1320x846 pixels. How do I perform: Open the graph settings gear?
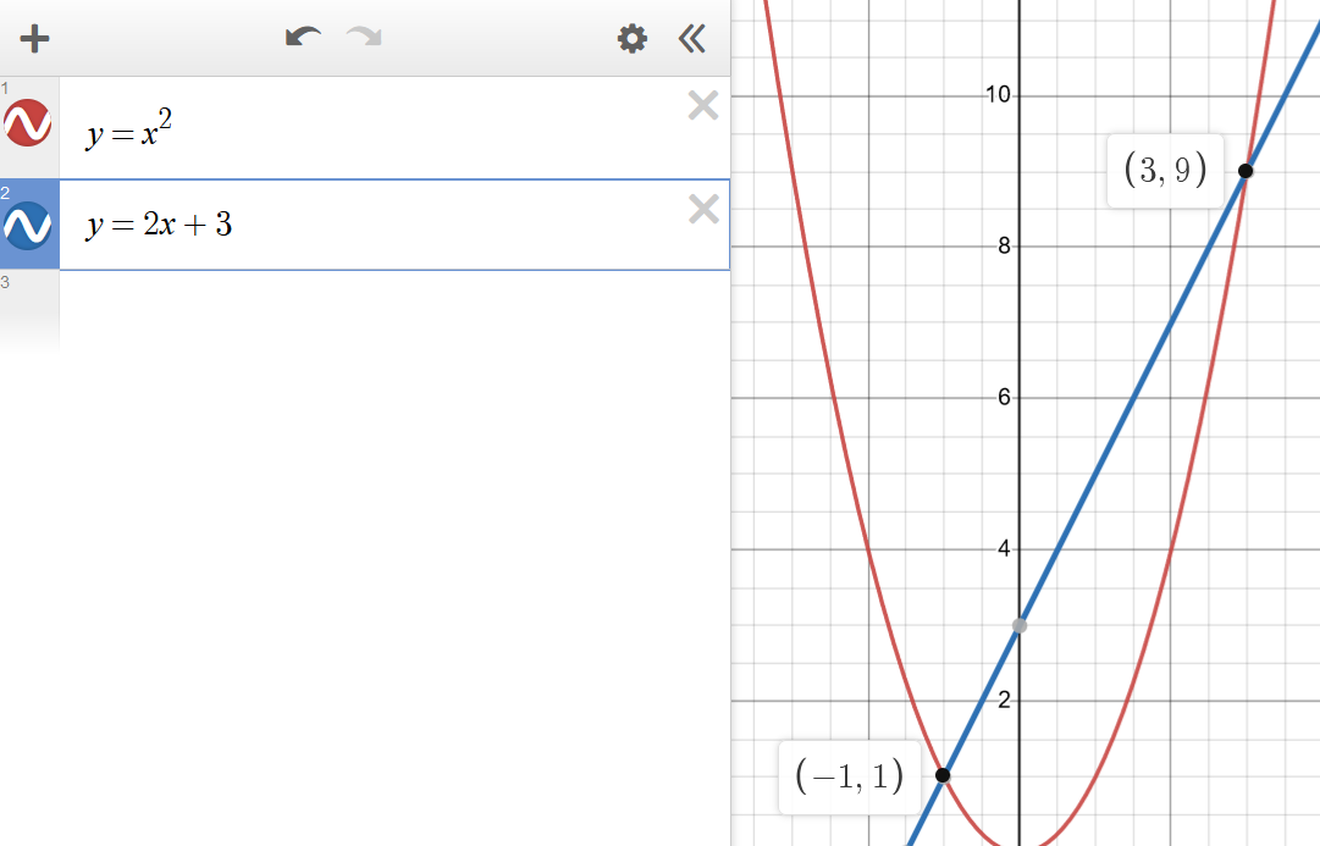[632, 38]
